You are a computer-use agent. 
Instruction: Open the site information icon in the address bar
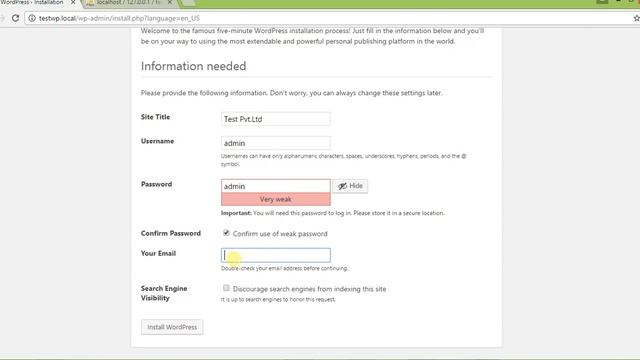point(32,18)
